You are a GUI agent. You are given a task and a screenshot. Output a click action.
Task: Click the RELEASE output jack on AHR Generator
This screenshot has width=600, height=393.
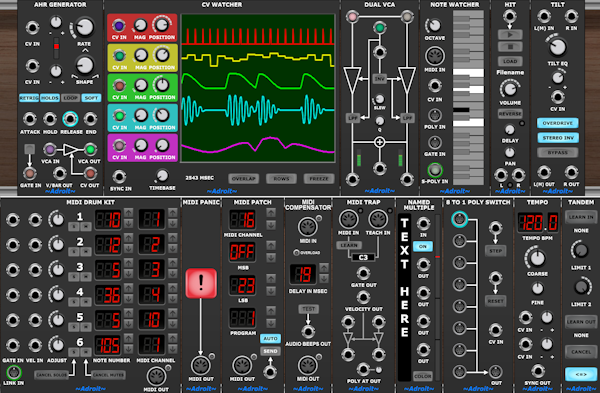coord(70,119)
